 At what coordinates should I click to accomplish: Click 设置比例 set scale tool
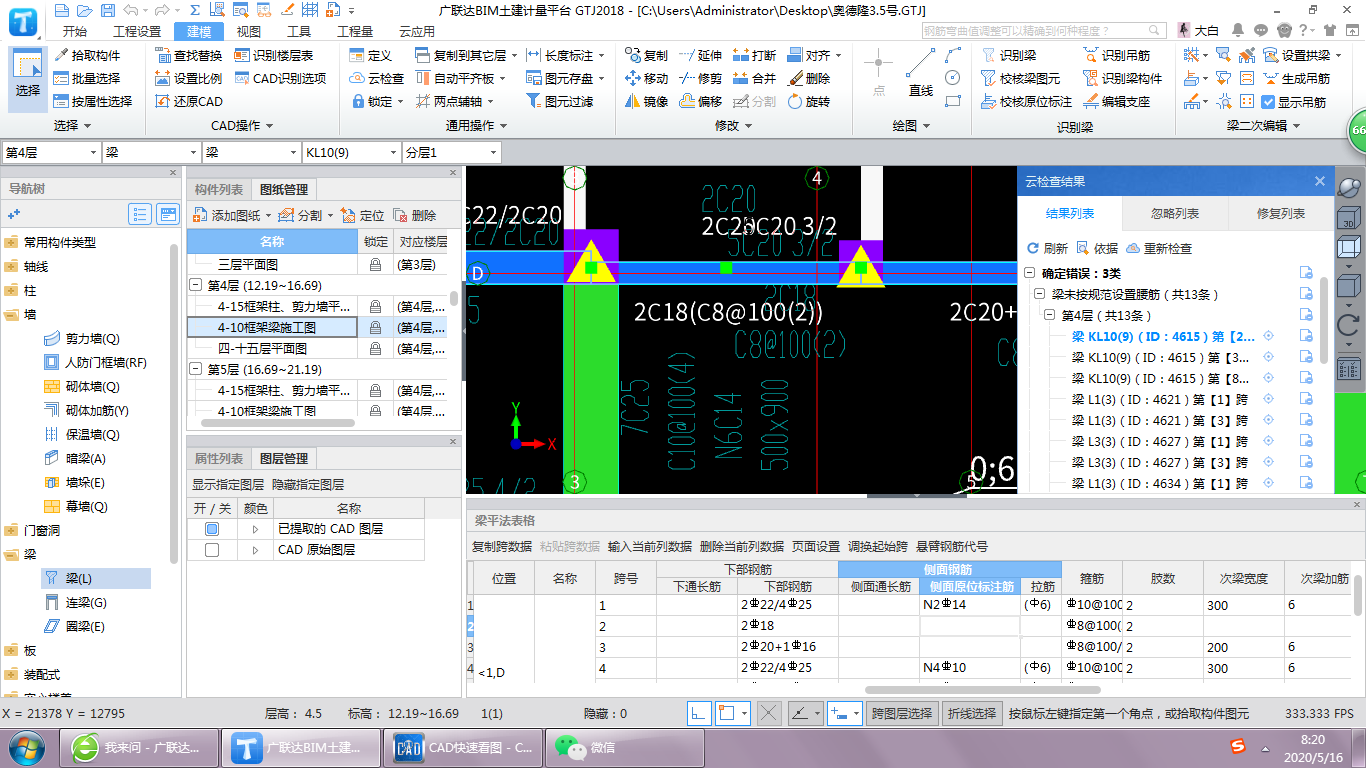tap(189, 78)
